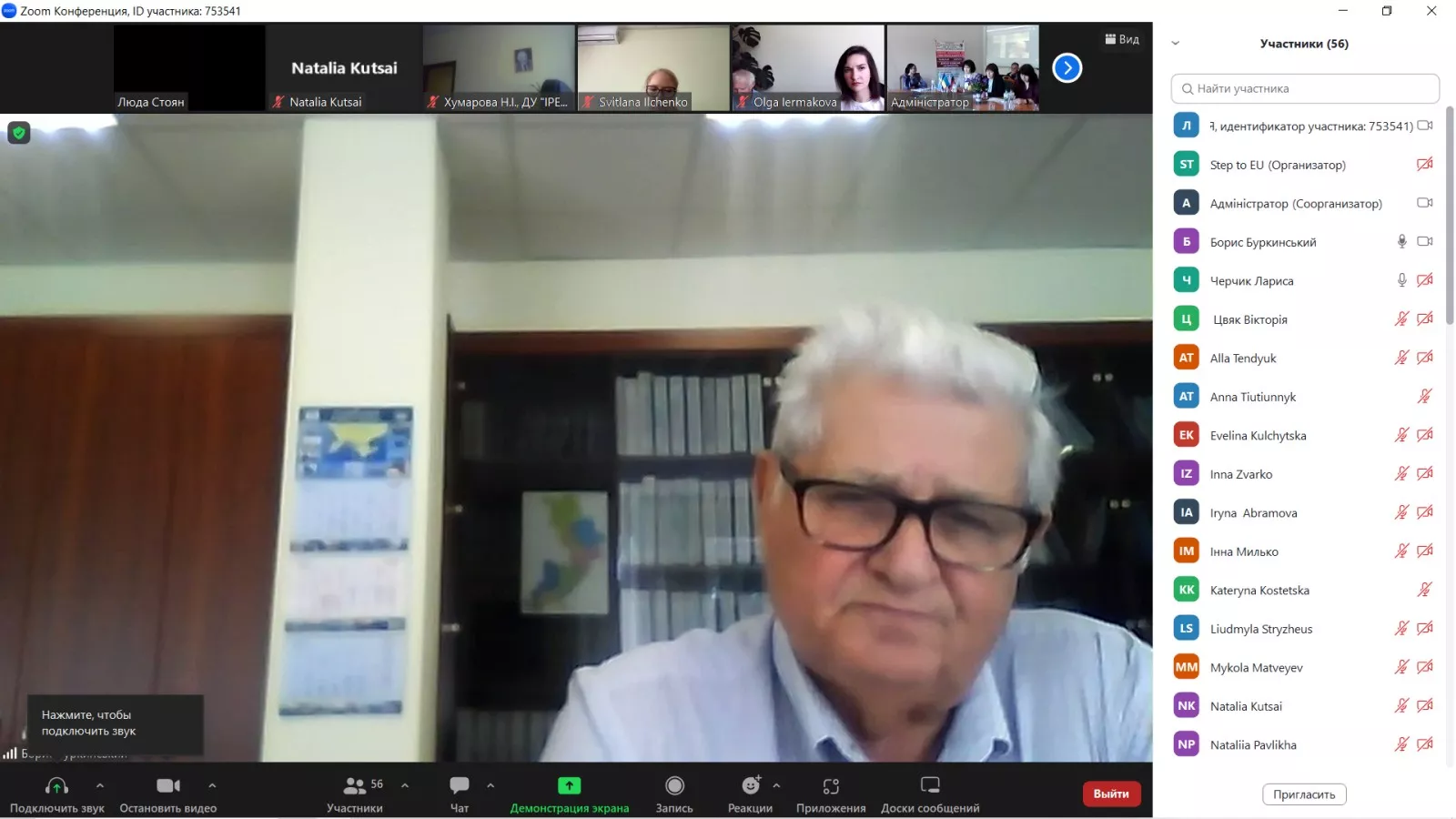Expand audio options arrow next to headphones
This screenshot has width=1456, height=819.
pos(100,785)
